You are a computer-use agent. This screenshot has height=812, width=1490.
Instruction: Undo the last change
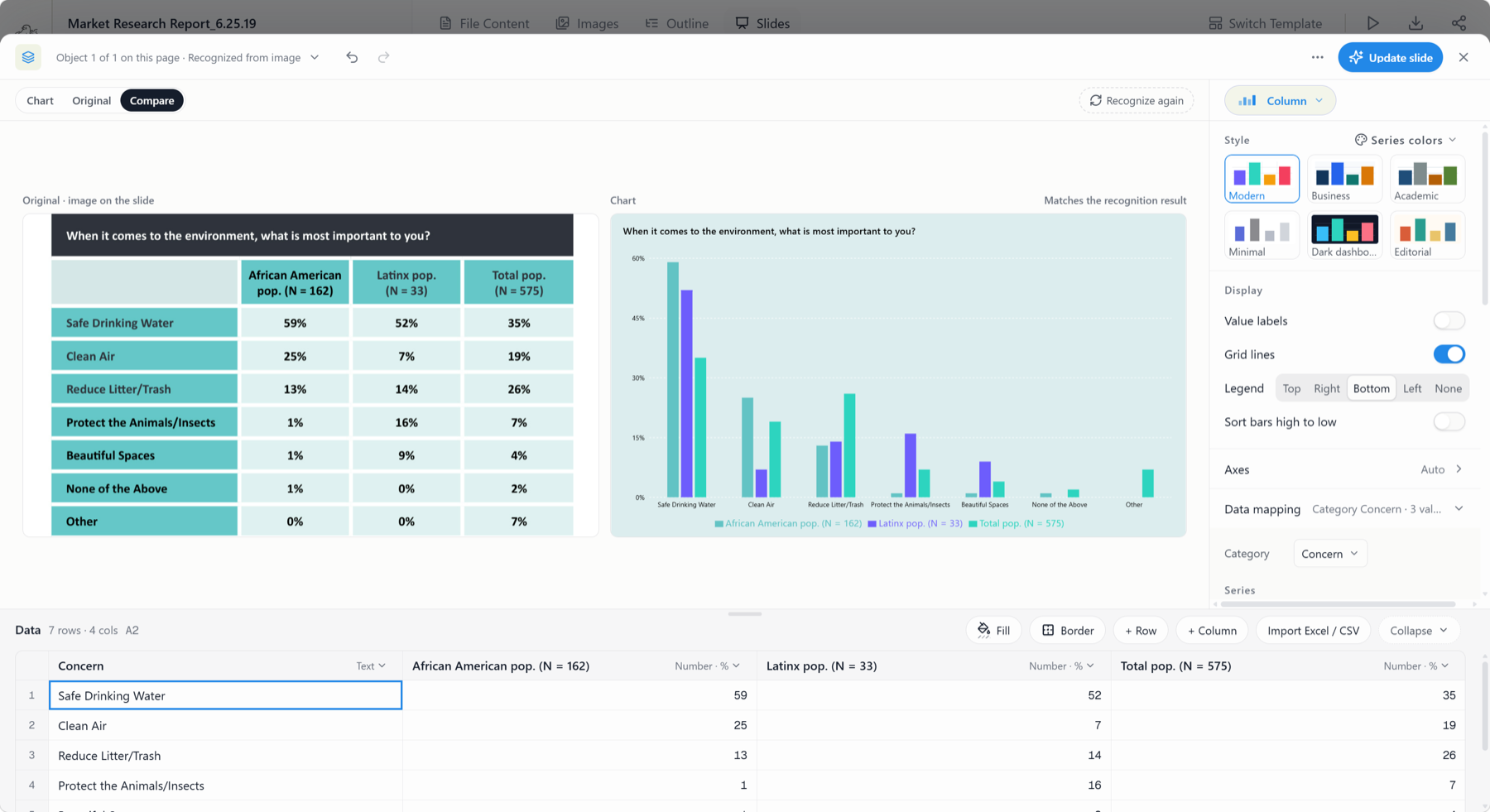[352, 57]
